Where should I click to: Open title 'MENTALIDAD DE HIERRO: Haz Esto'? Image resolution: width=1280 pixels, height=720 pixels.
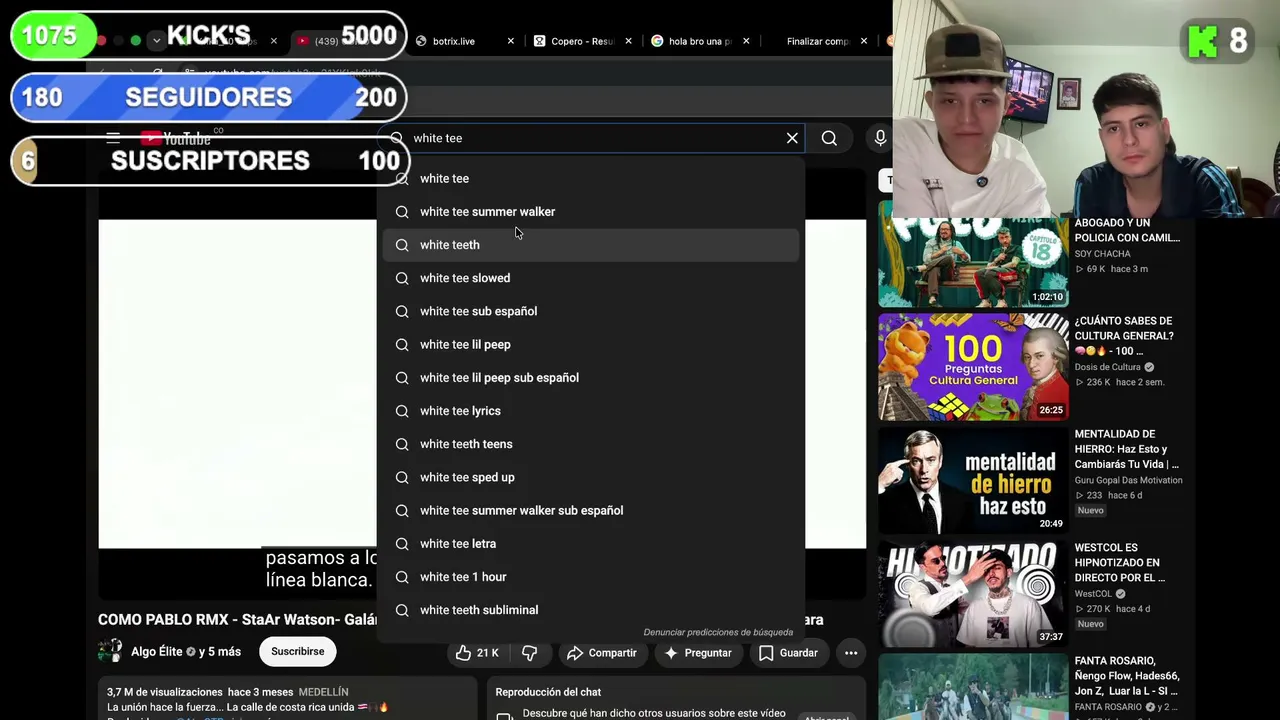[1127, 449]
